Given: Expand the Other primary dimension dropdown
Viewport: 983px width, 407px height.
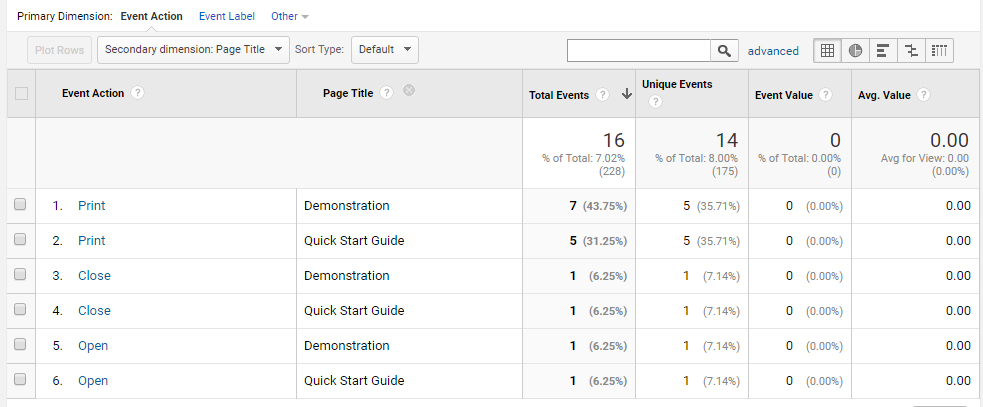Looking at the screenshot, I should (290, 17).
